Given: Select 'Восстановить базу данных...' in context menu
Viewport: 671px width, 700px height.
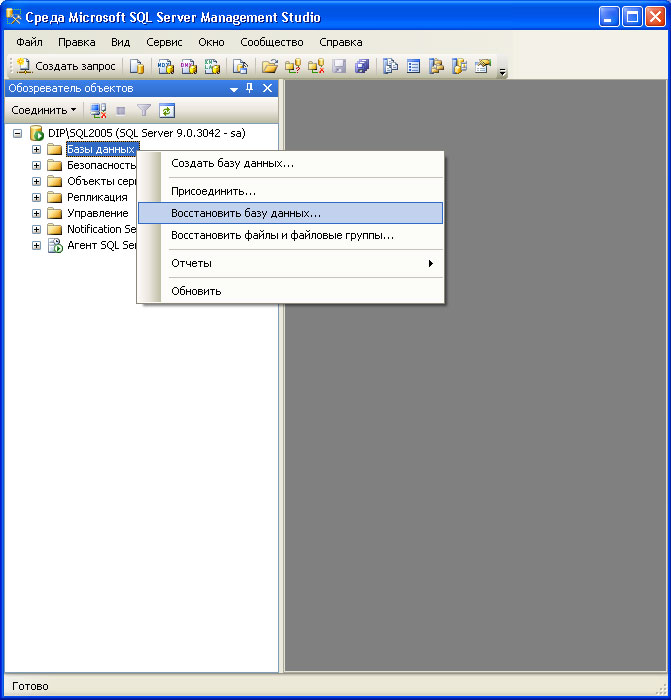Looking at the screenshot, I should (x=246, y=213).
